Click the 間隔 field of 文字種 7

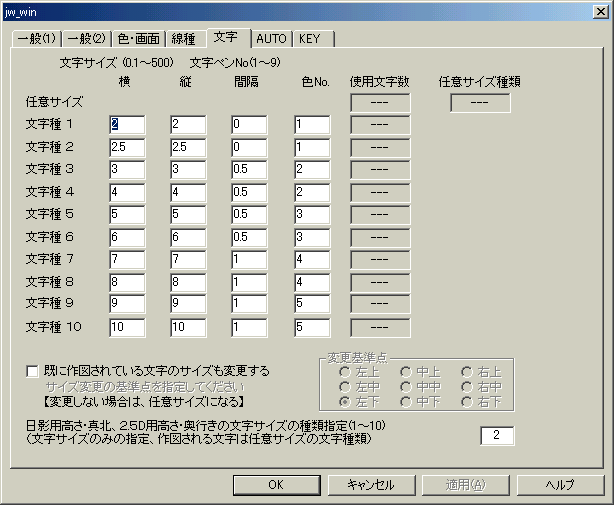tap(249, 260)
